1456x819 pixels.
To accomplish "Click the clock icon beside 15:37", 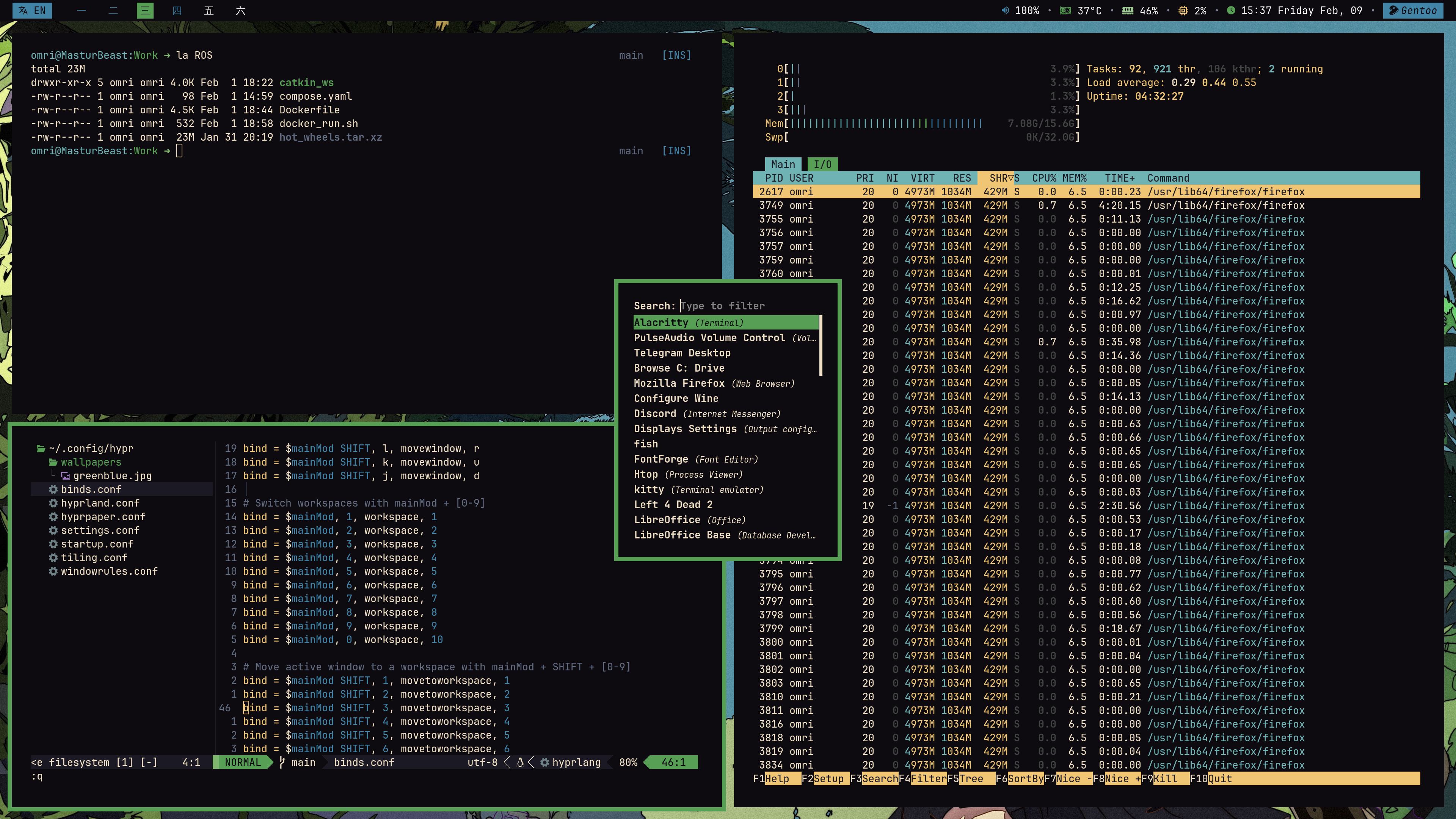I will point(1231,10).
